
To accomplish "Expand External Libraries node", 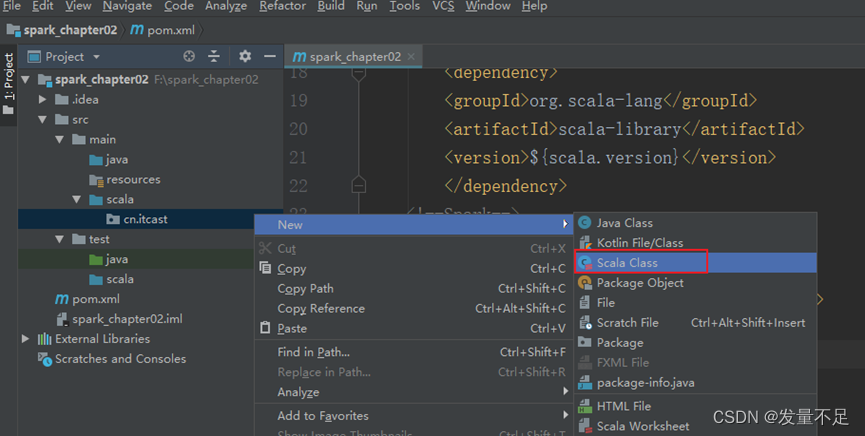I will [25, 339].
